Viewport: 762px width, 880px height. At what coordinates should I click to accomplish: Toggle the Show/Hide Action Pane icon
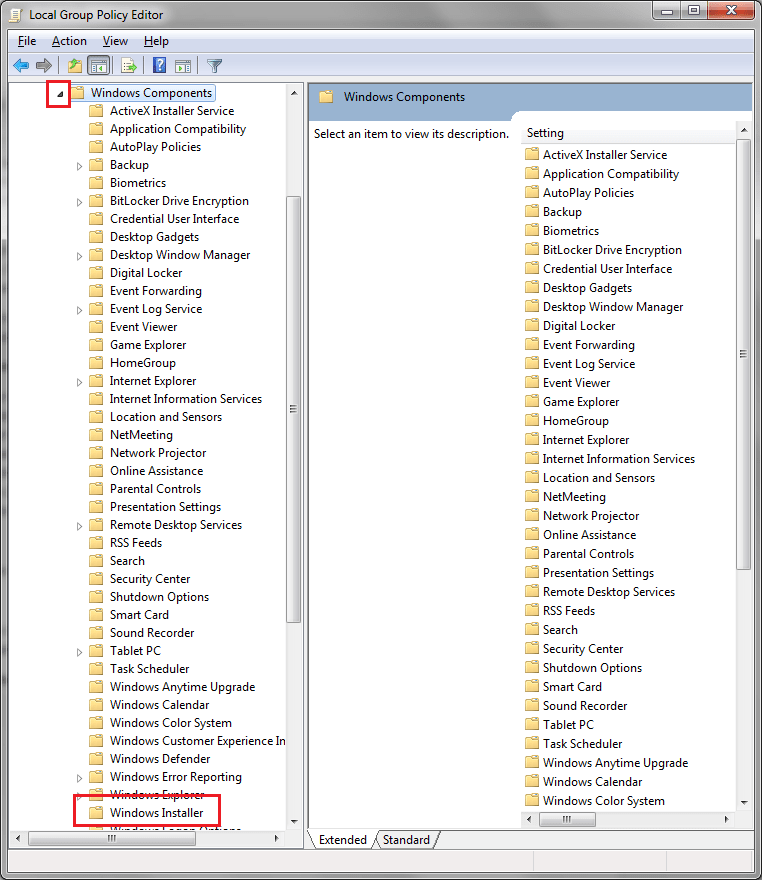pos(183,66)
